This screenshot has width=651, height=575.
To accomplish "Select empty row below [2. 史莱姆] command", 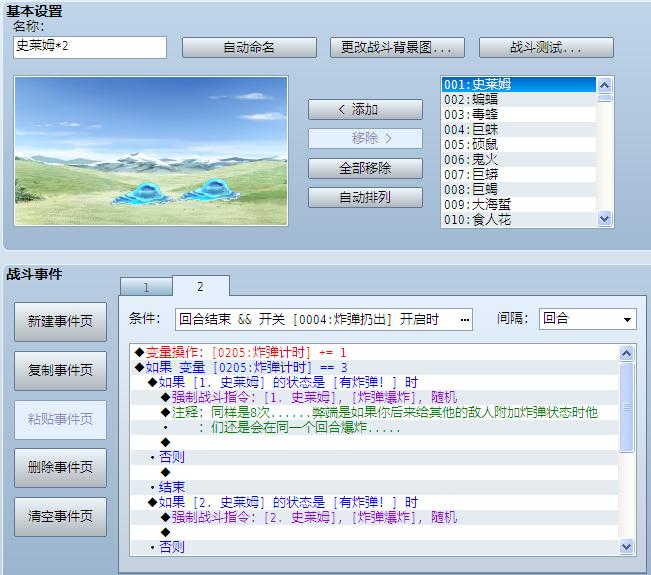I will tap(375, 532).
